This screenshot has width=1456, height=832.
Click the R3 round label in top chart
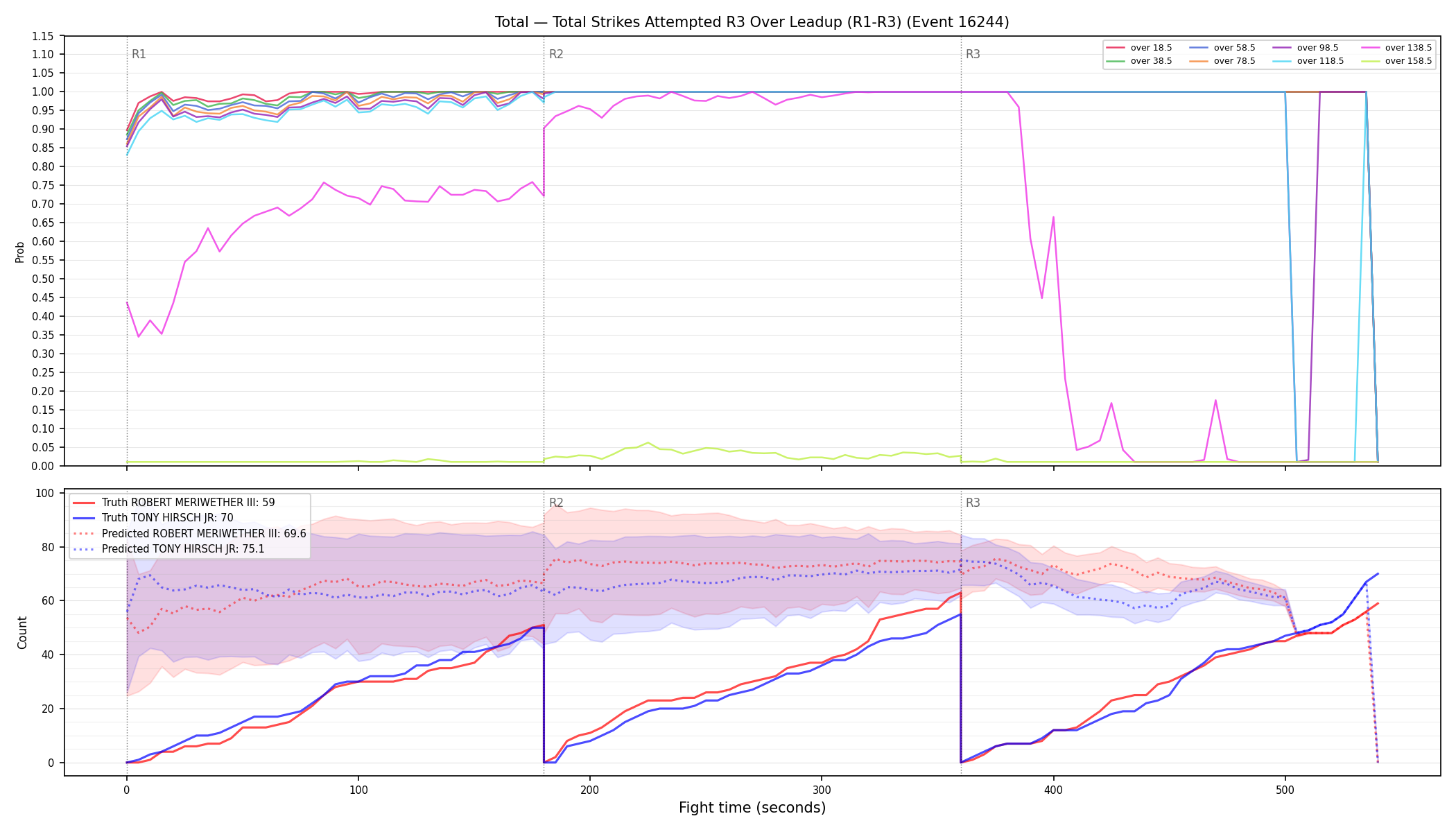[x=973, y=54]
